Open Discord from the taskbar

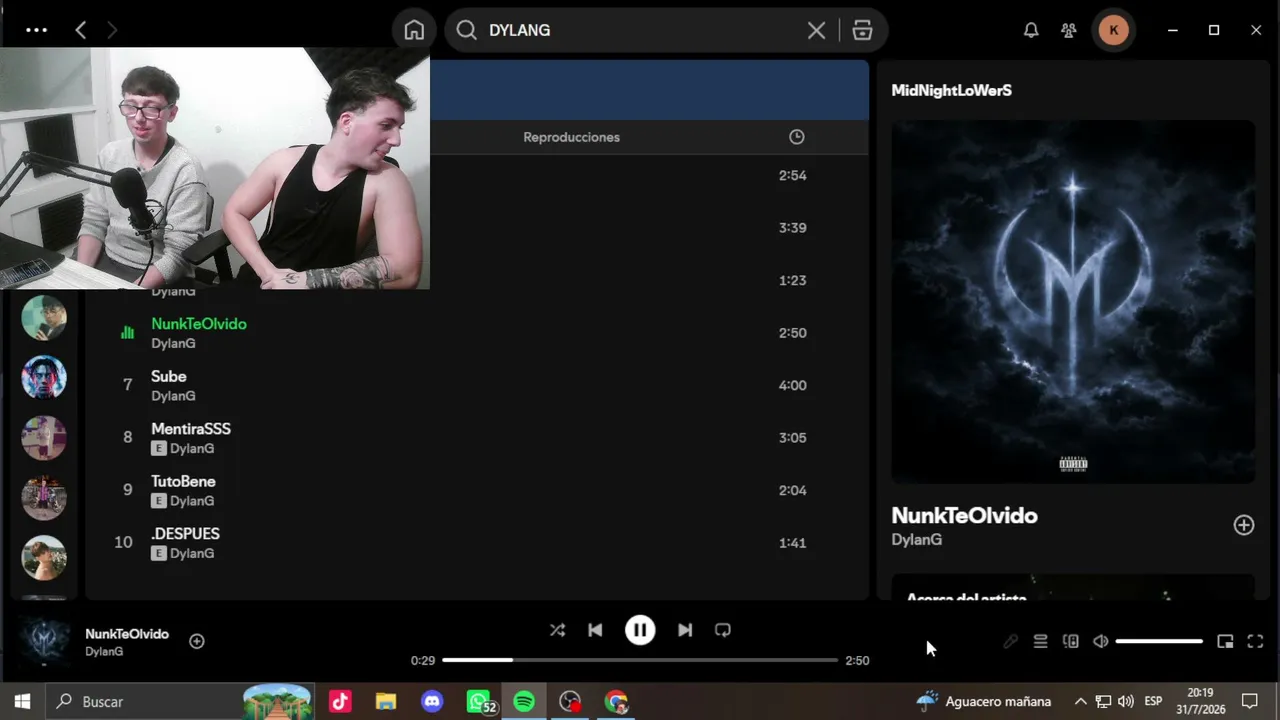[432, 701]
